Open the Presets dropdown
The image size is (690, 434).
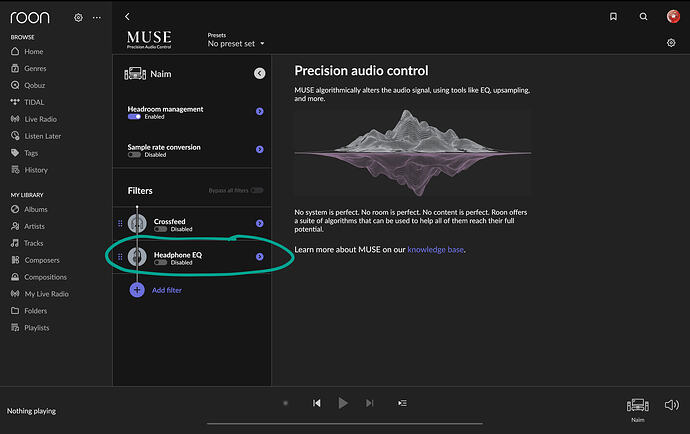pos(236,44)
